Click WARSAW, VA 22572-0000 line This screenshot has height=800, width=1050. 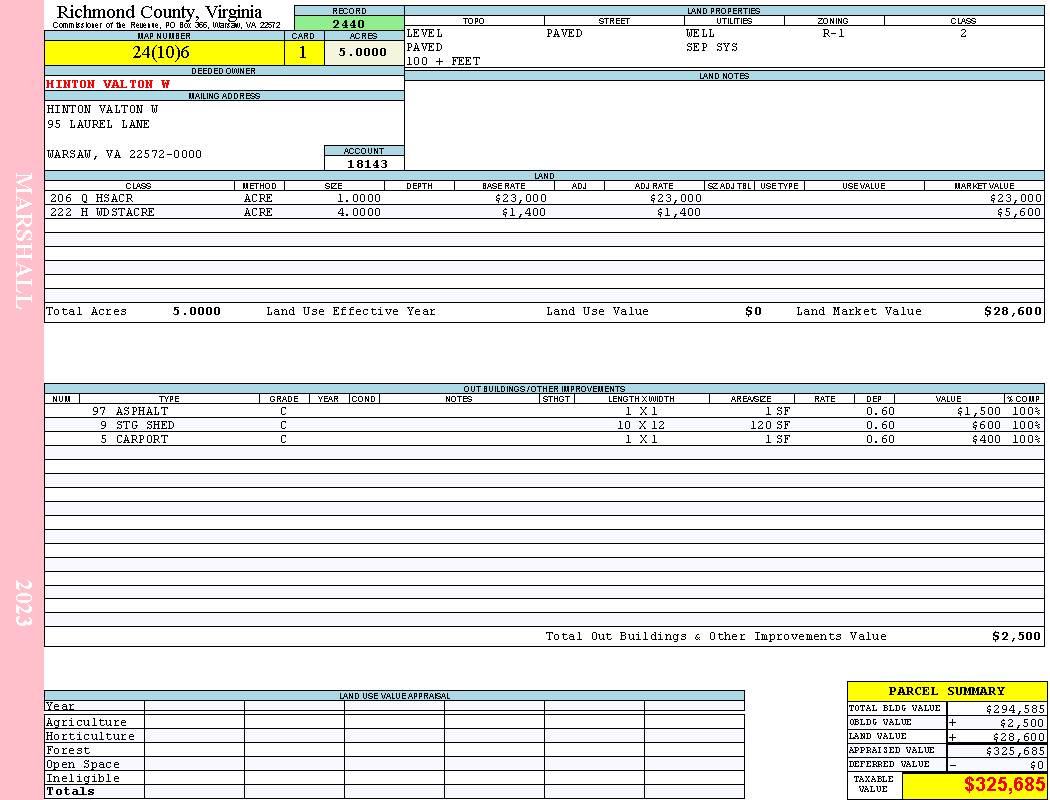[x=125, y=154]
